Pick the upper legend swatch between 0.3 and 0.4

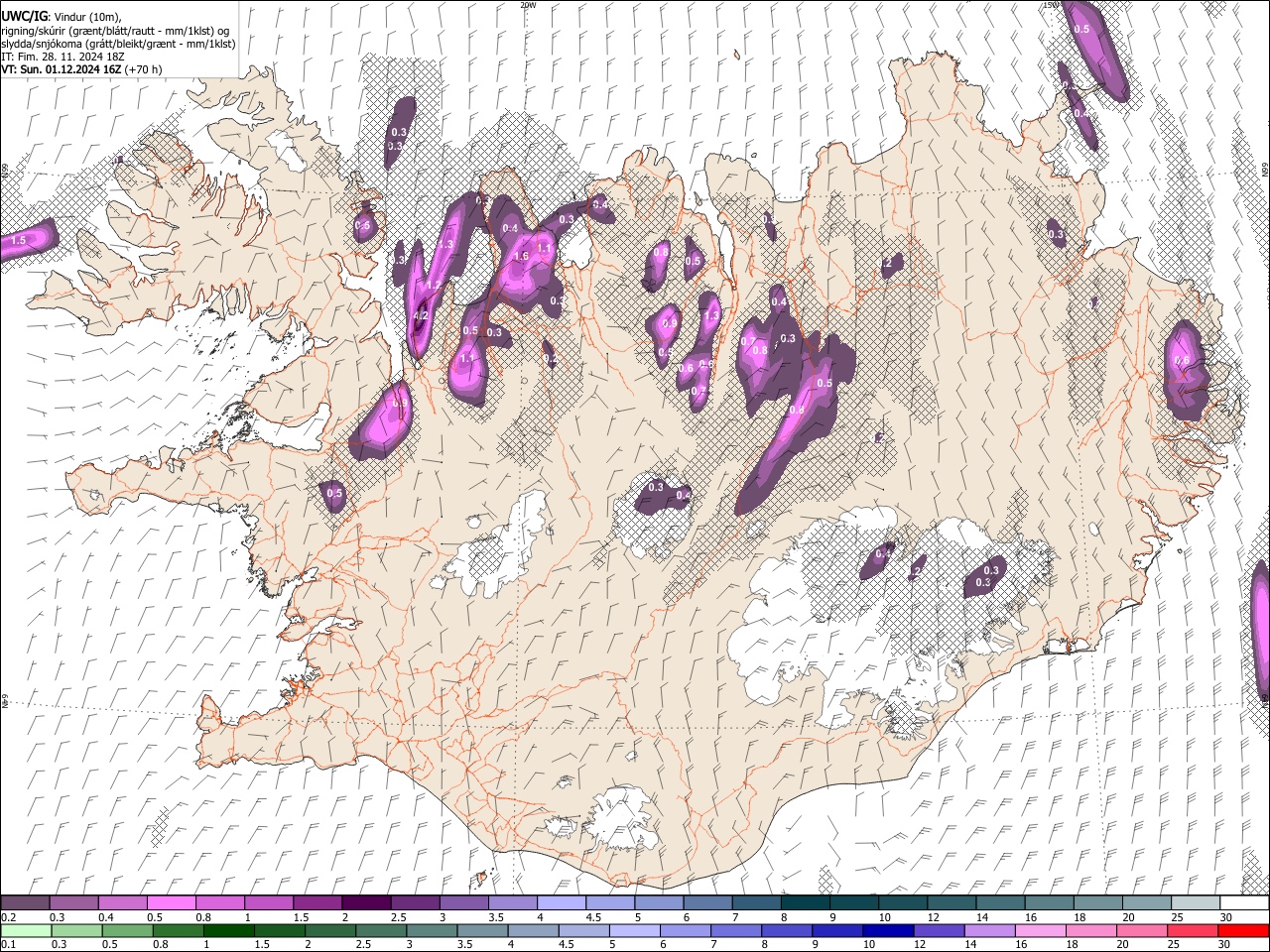74,902
